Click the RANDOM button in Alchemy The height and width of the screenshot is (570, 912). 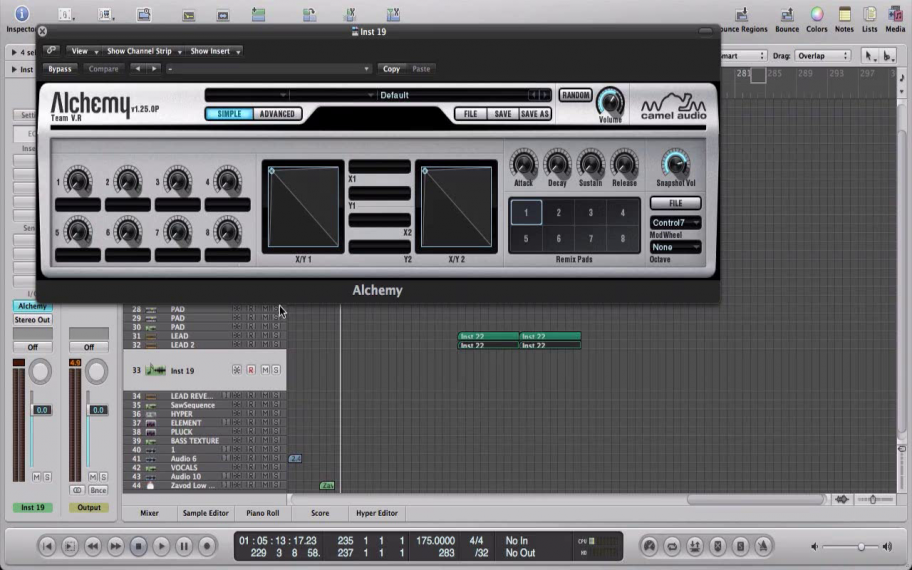pyautogui.click(x=575, y=95)
